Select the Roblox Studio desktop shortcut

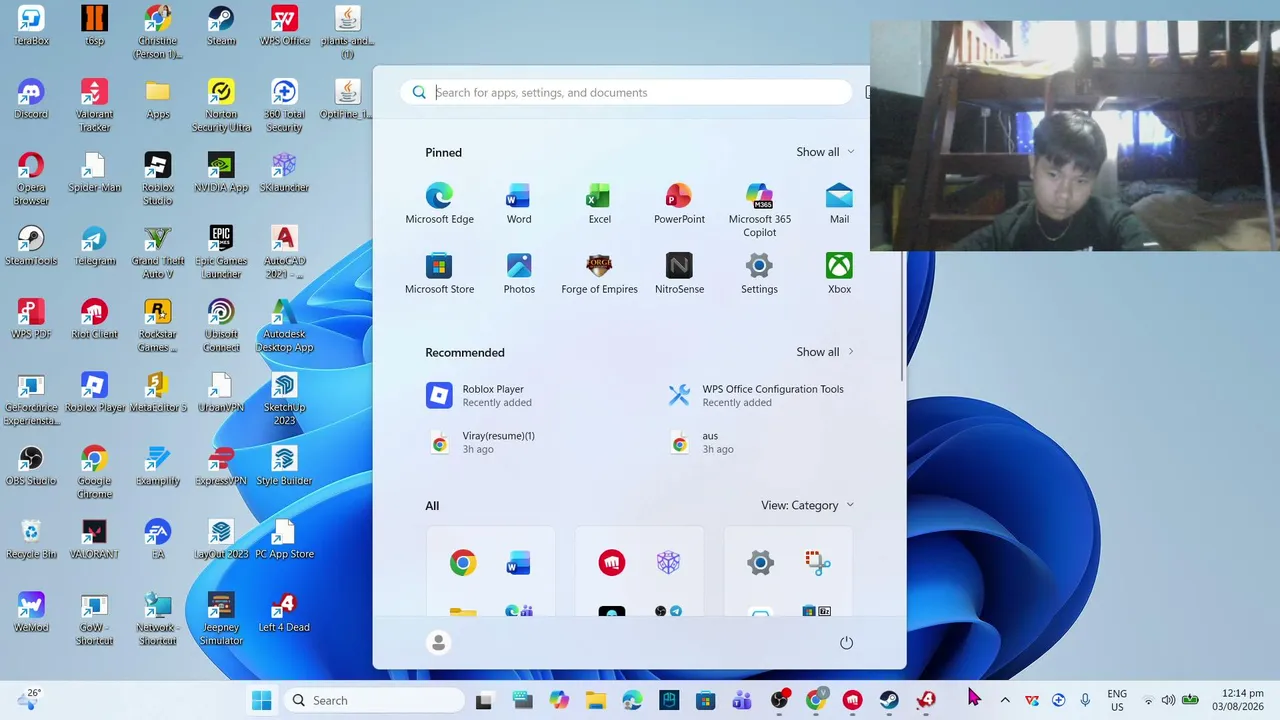click(x=158, y=179)
